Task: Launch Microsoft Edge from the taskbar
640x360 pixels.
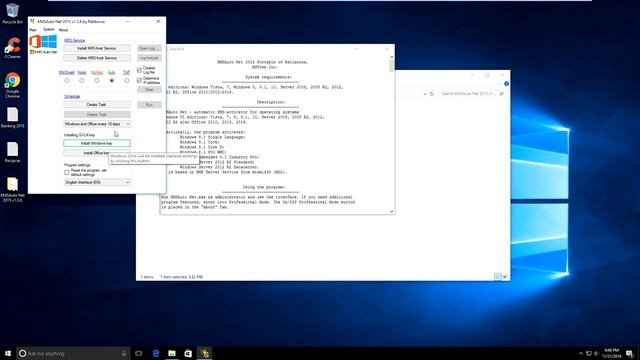Action: pos(156,353)
